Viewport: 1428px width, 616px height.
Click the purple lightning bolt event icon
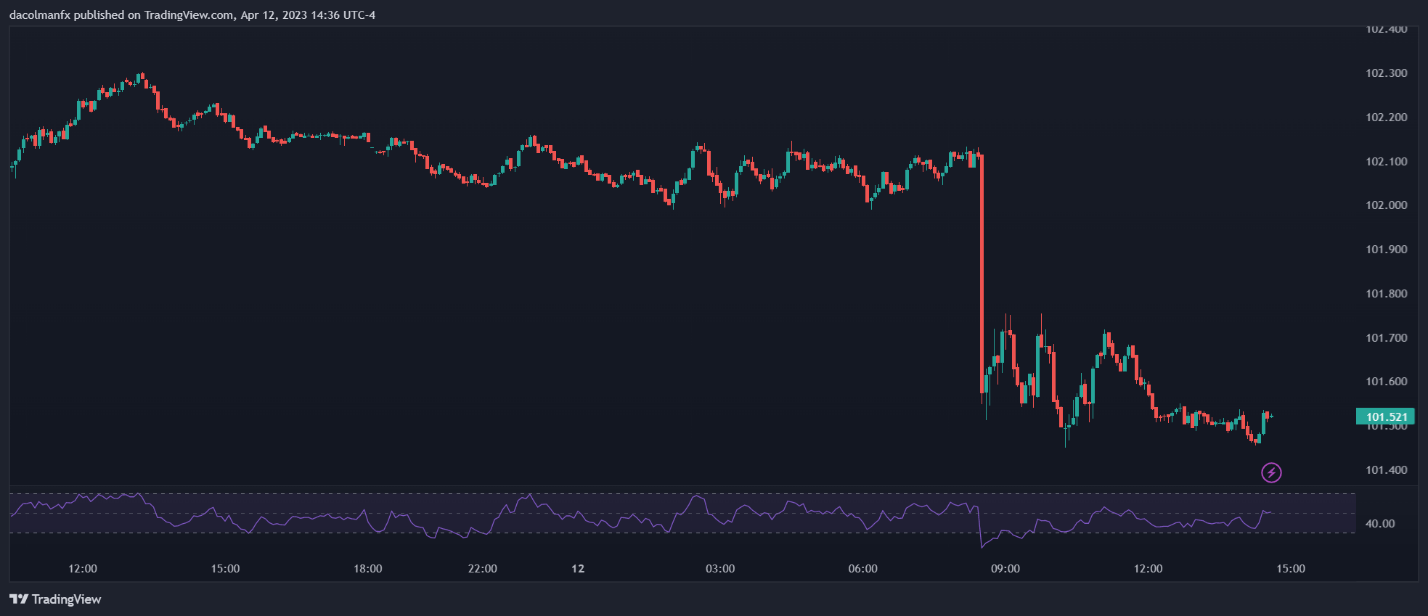click(1271, 472)
